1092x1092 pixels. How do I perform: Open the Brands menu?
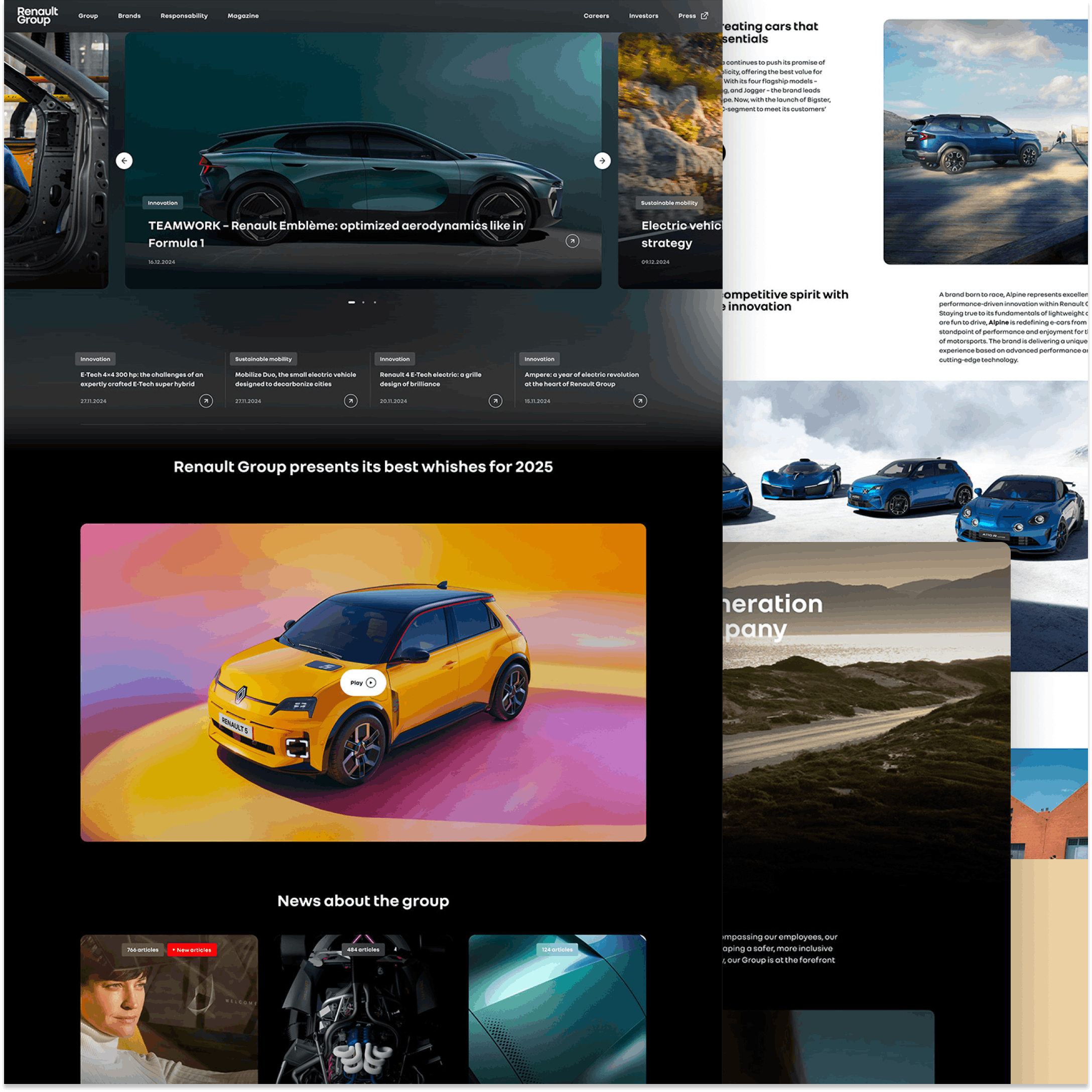129,16
